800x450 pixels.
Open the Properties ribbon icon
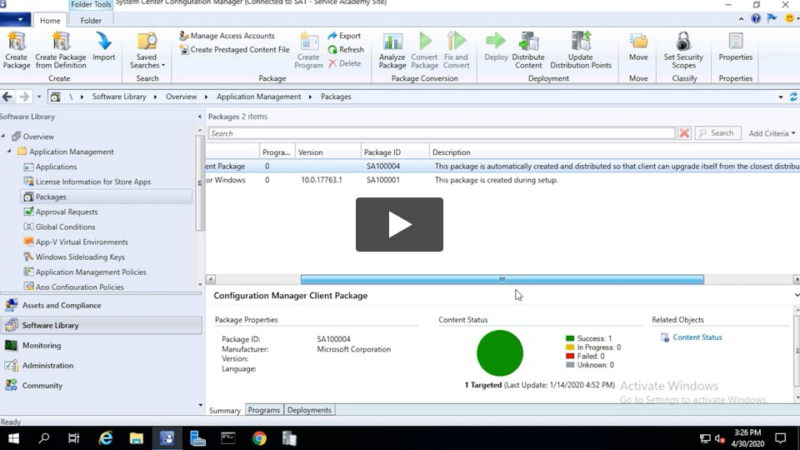[x=736, y=42]
